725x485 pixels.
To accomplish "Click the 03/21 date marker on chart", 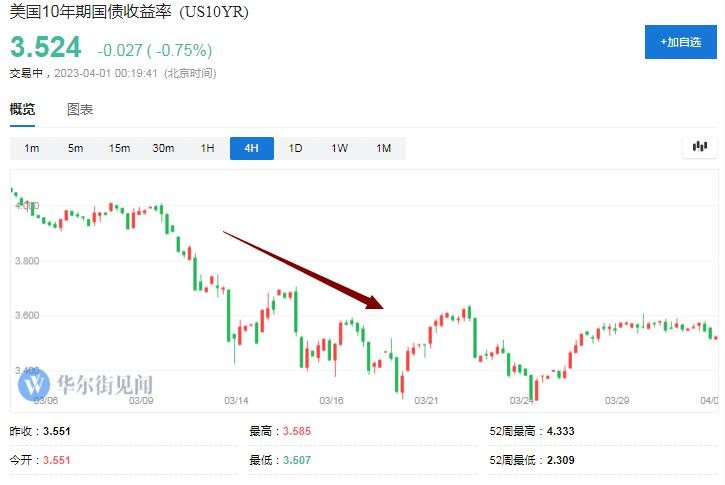I will [x=427, y=401].
